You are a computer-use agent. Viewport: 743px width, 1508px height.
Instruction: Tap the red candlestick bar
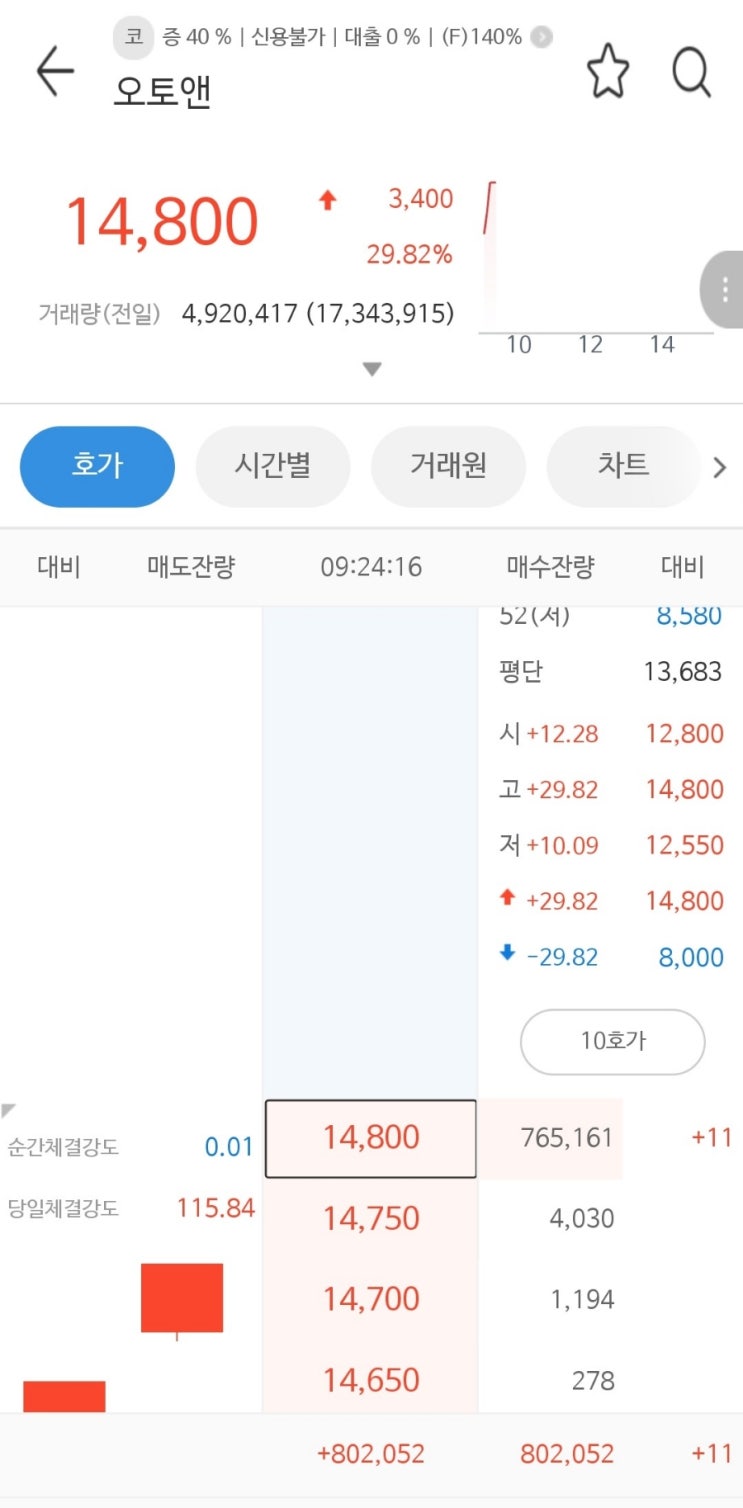182,1298
